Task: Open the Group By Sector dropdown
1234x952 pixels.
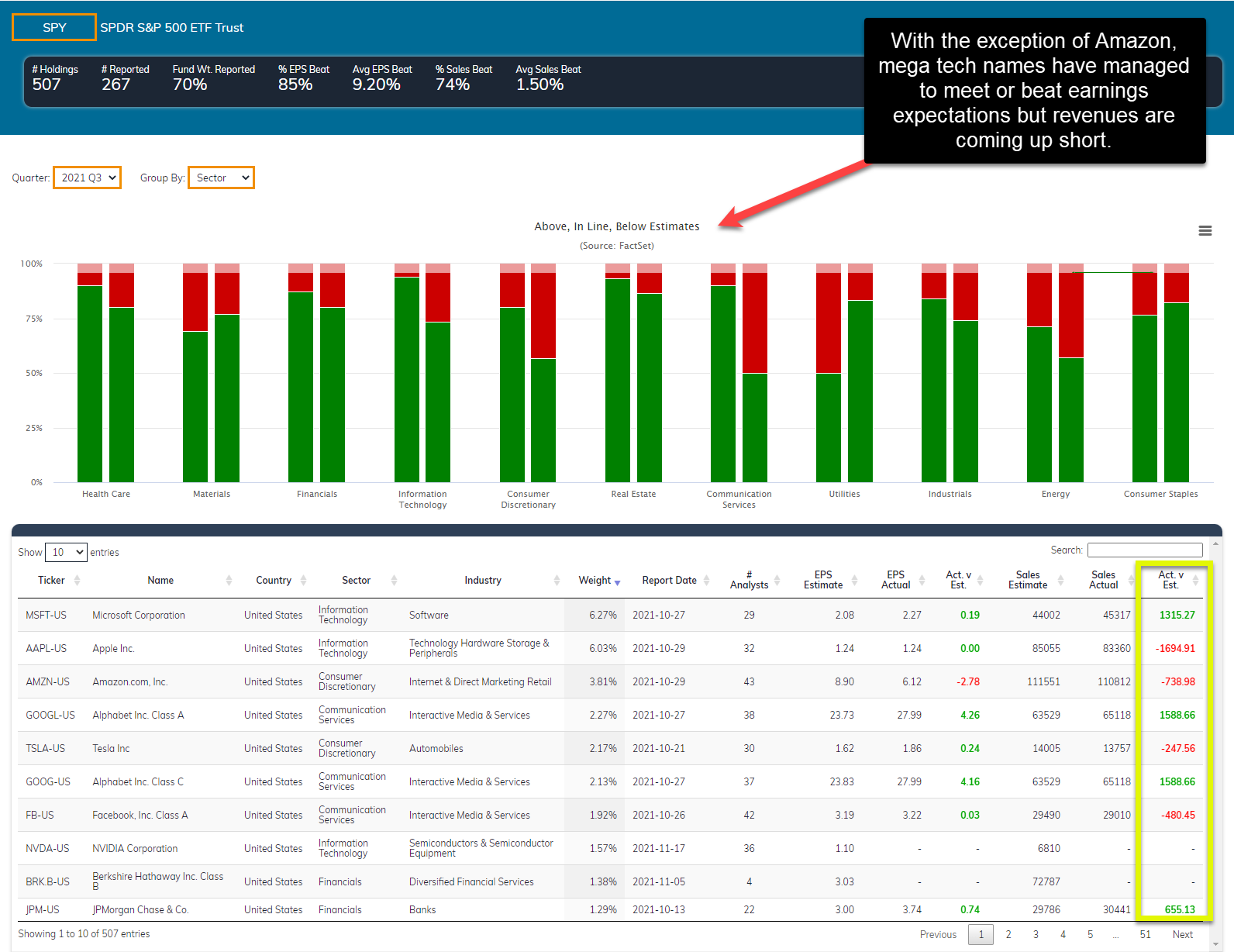Action: point(221,178)
